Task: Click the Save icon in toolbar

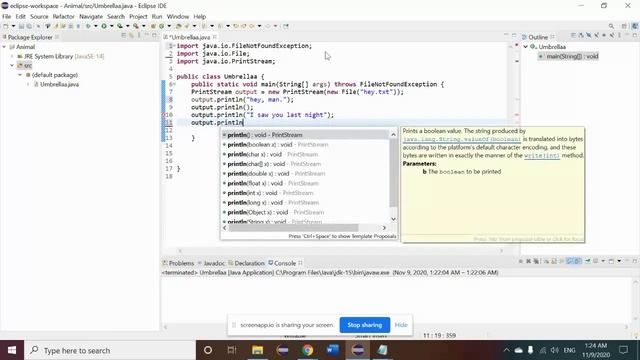Action: pos(21,26)
